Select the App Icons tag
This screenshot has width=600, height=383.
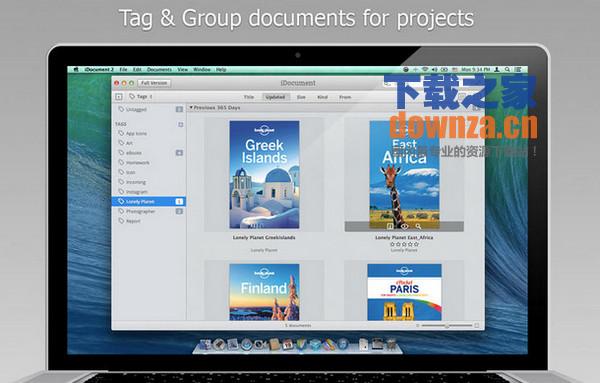coord(149,134)
